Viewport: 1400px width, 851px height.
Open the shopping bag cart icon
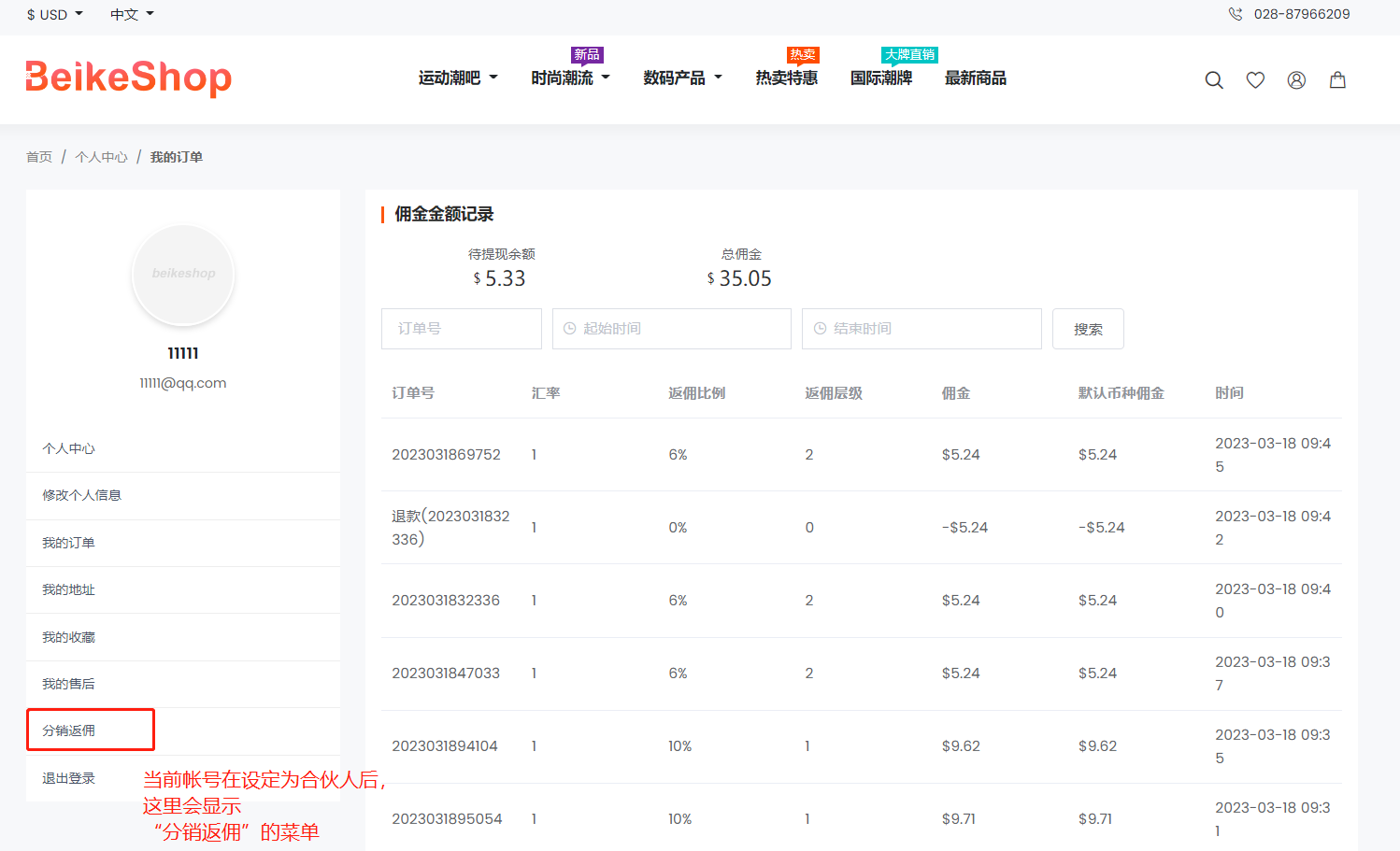1337,80
